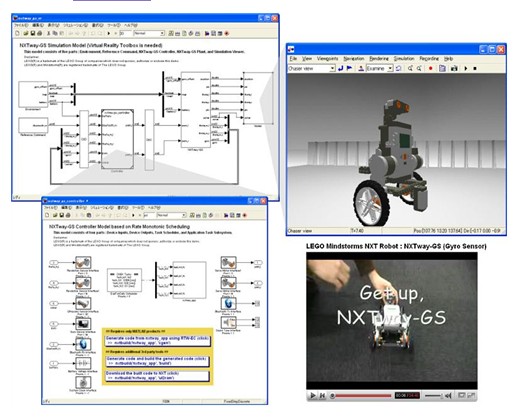This screenshot has height=420, width=528.
Task: Click the save icon in top Simulink toolbar
Action: click(33, 33)
